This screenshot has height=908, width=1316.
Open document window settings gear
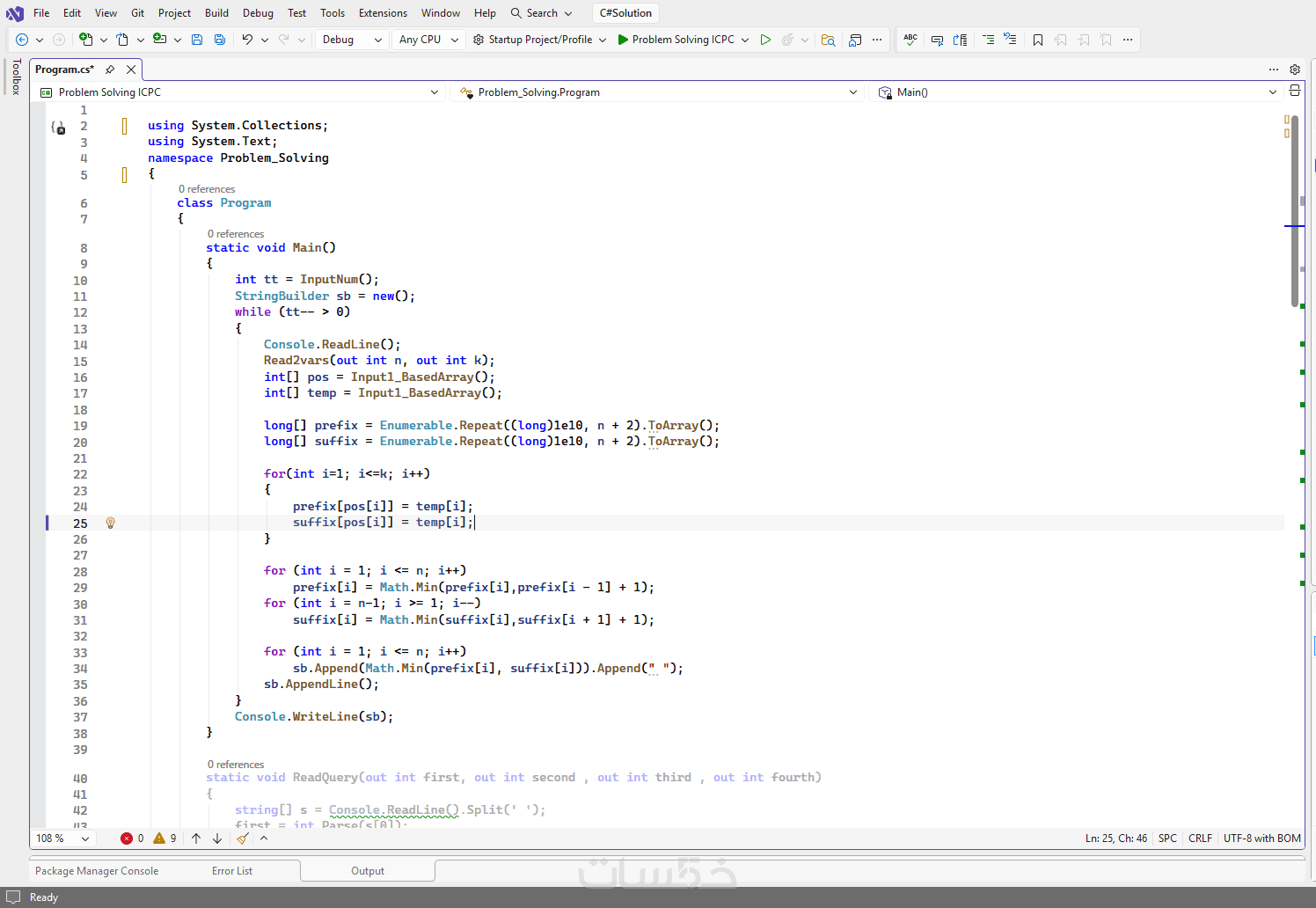1295,70
